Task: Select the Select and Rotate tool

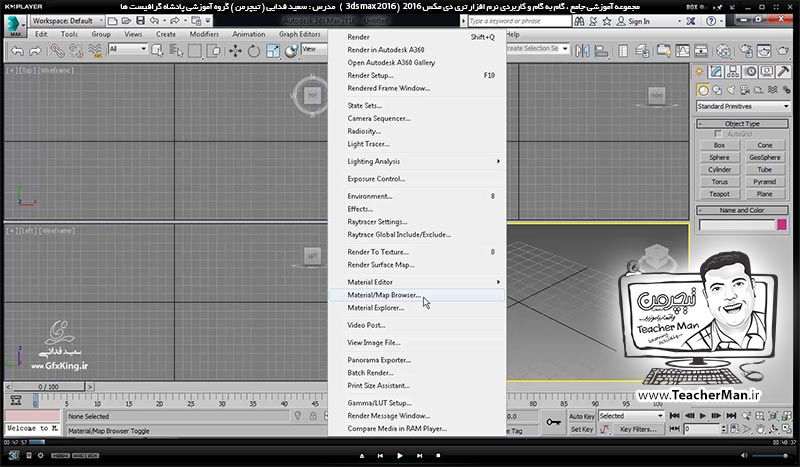Action: [254, 51]
